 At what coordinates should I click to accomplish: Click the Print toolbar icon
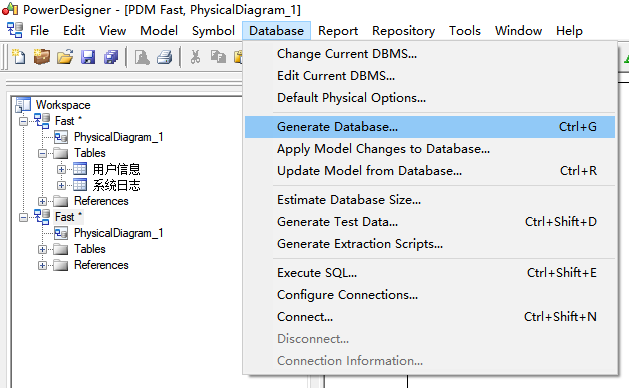164,57
